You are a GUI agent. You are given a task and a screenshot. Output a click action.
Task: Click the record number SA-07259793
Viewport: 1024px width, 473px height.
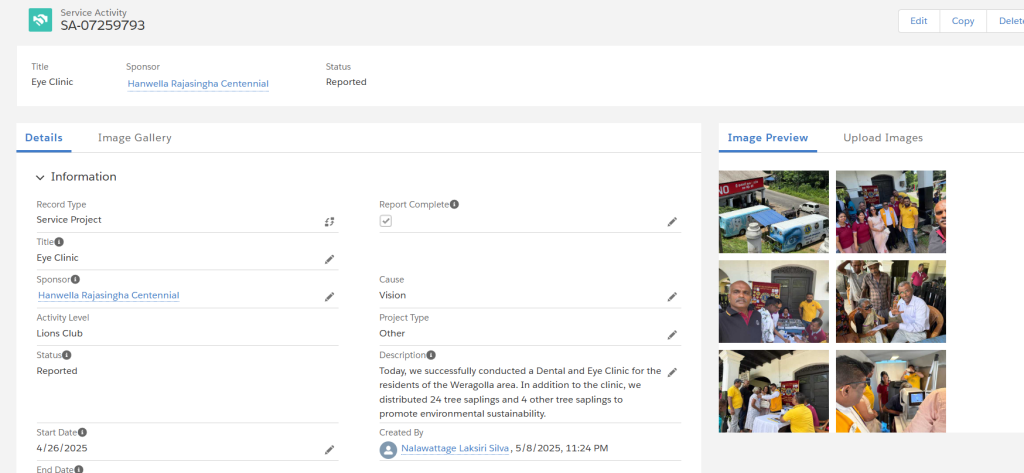(103, 26)
